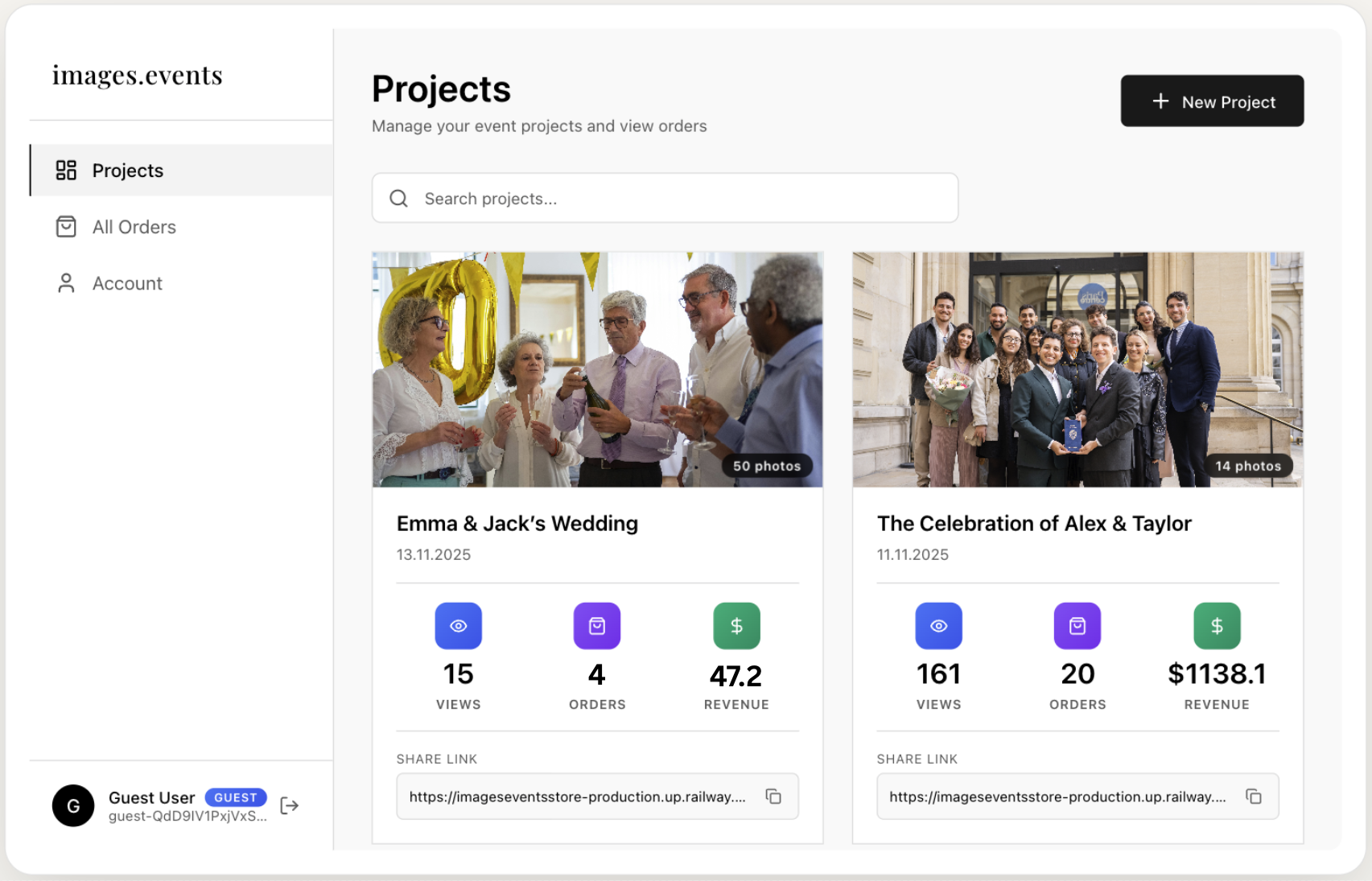Click the purple orders icon on Emma & Jack's Wedding
The width and height of the screenshot is (1372, 881).
pyautogui.click(x=596, y=625)
